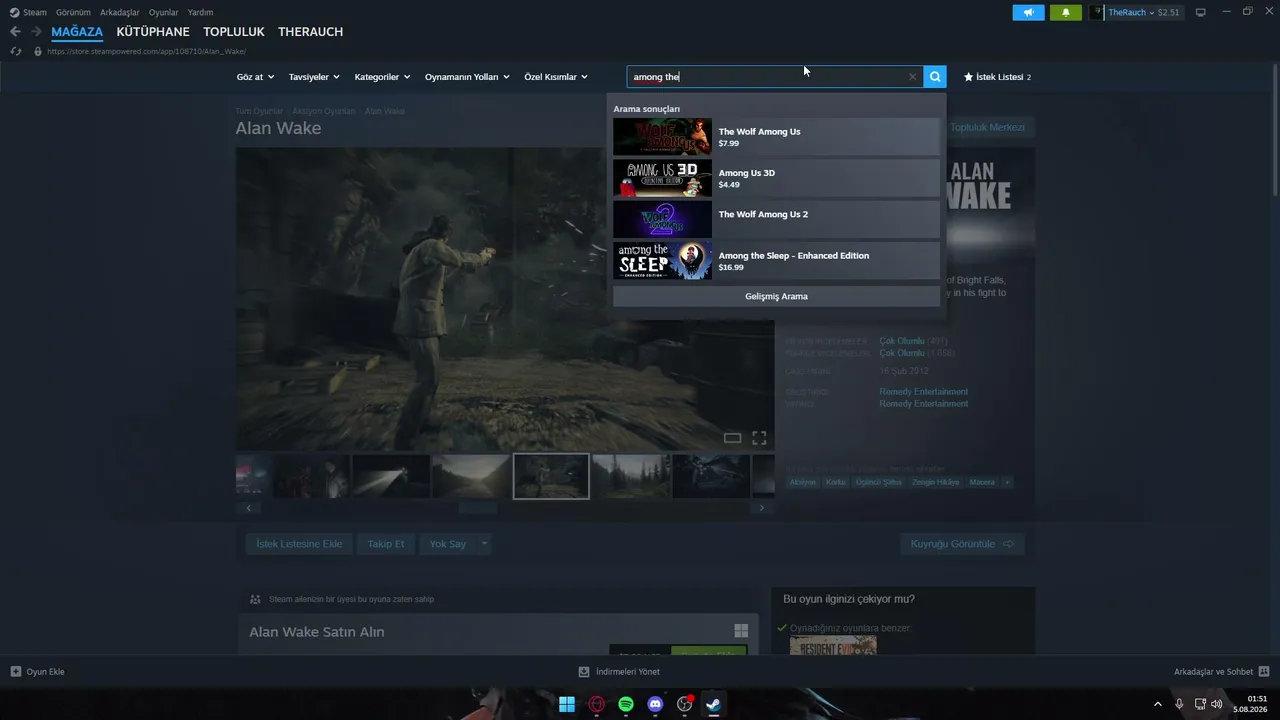Open the Arkadaşlar menu
The height and width of the screenshot is (720, 1280).
[119, 12]
